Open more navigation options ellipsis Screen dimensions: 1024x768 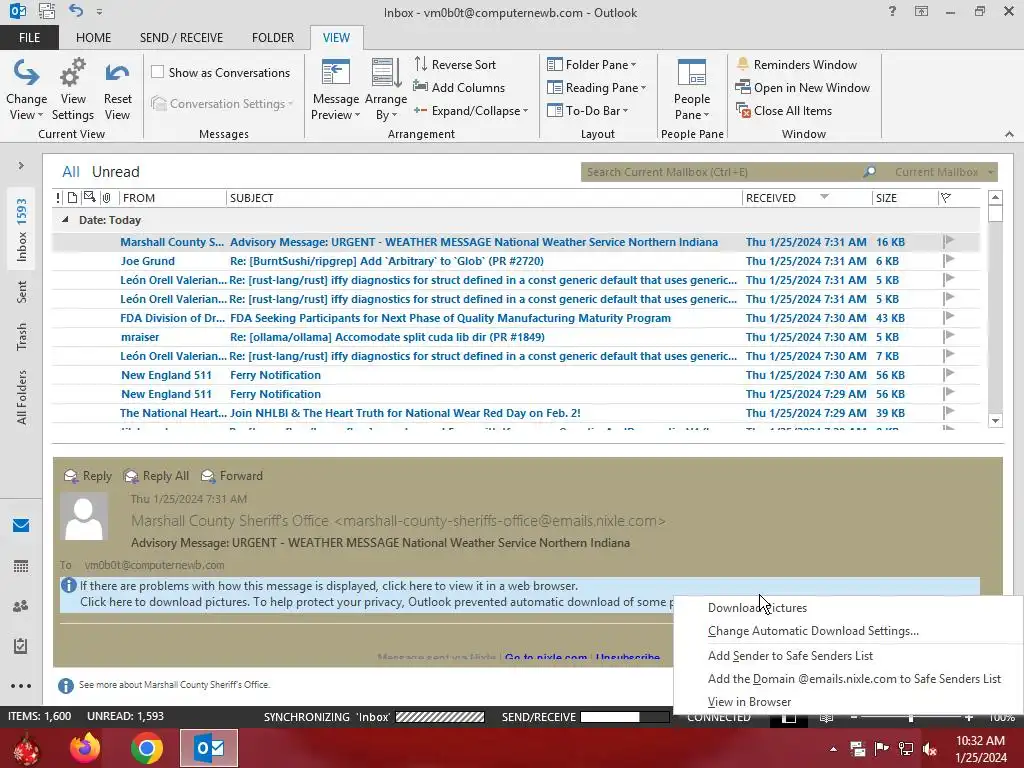coord(21,686)
